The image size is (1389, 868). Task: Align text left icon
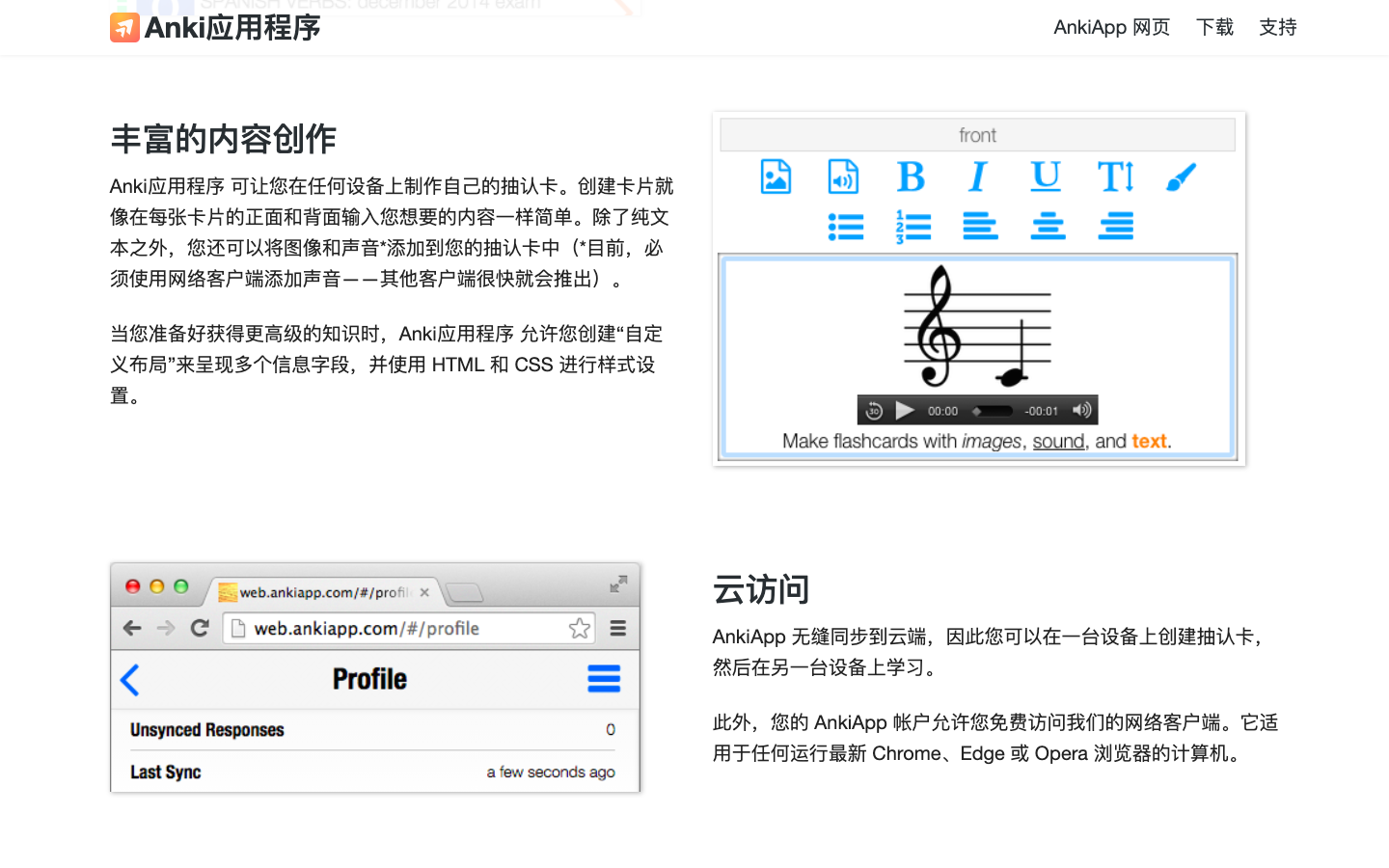[x=980, y=227]
